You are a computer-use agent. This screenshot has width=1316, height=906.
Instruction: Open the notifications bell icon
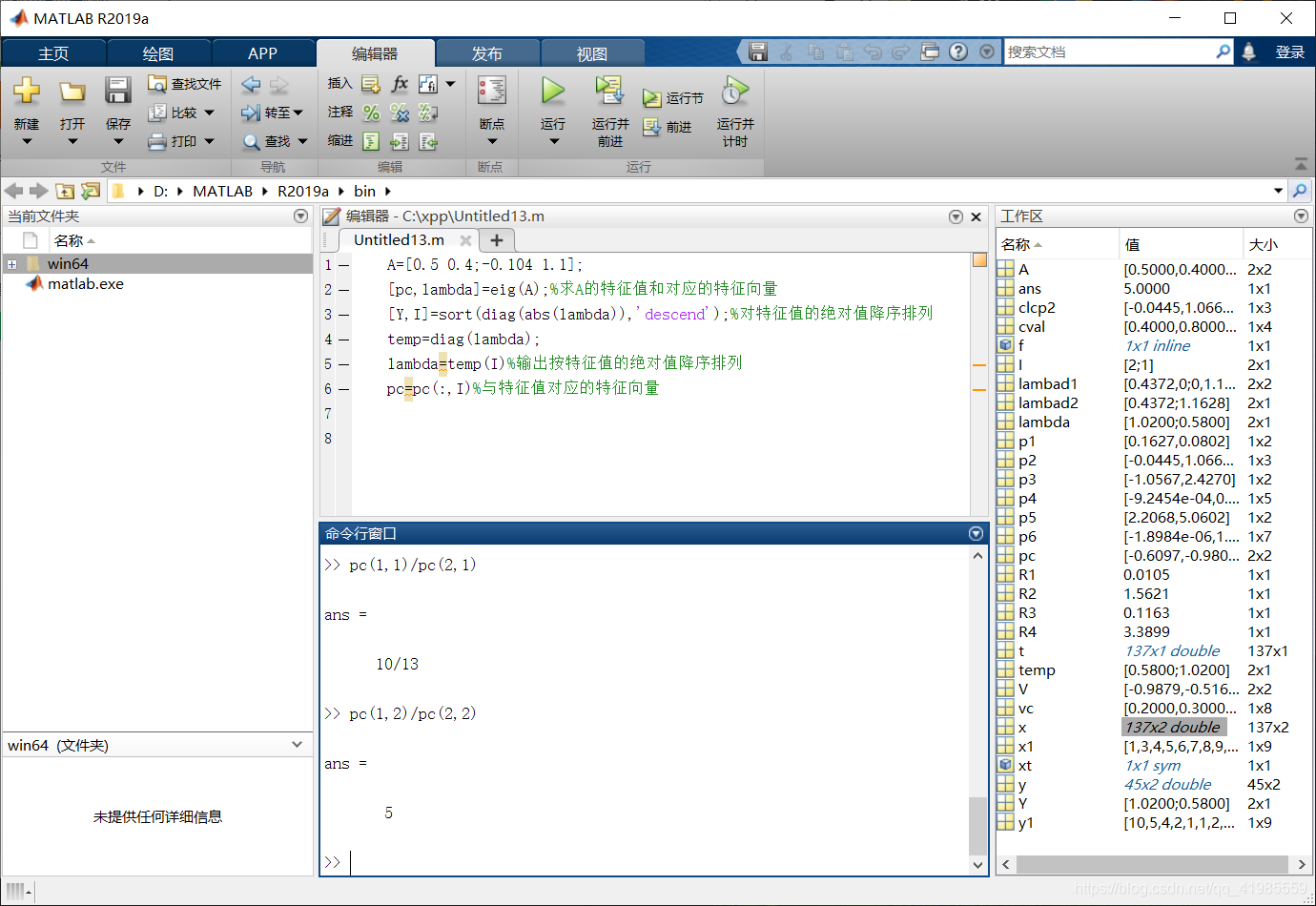coord(1248,51)
